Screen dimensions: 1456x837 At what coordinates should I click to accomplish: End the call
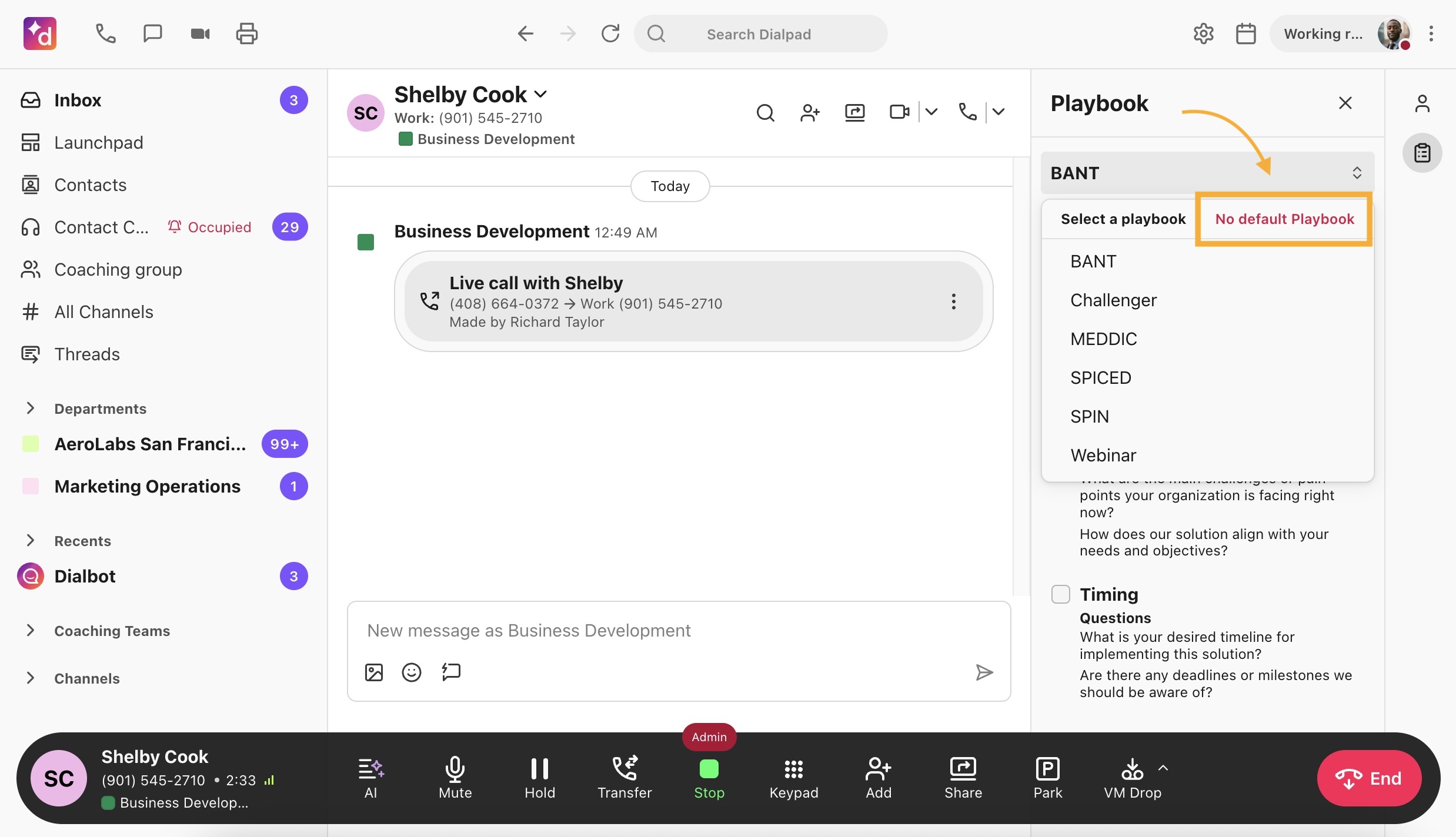click(x=1369, y=778)
